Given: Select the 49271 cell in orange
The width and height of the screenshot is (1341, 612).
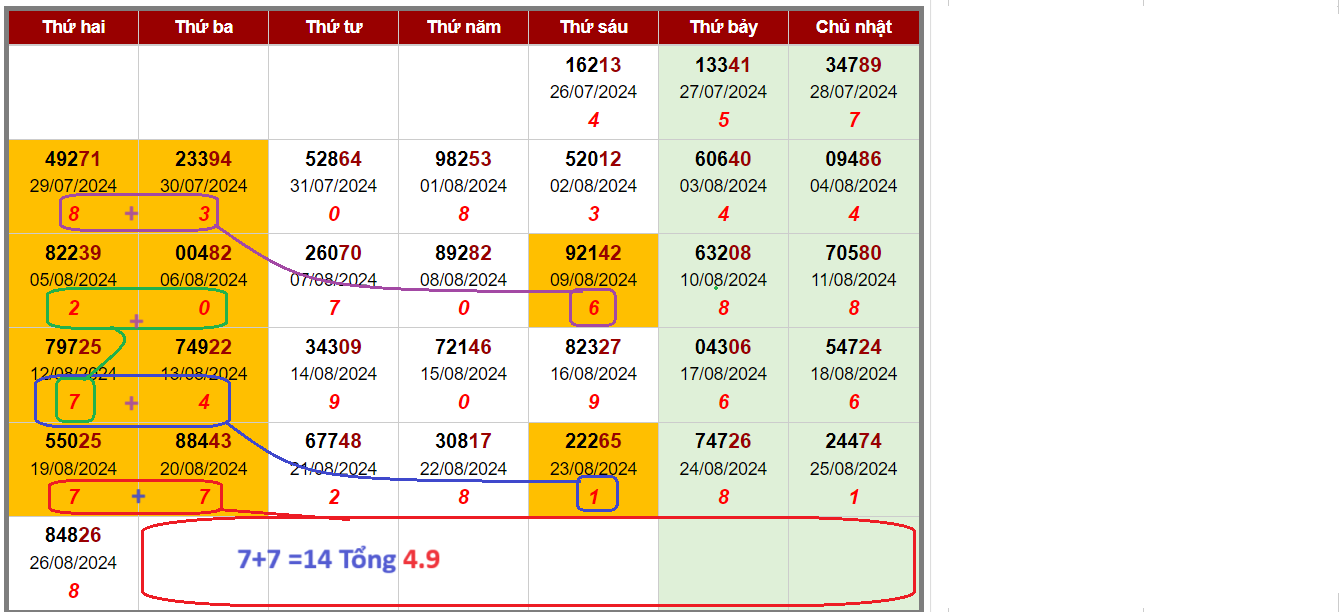Looking at the screenshot, I should 73,159.
